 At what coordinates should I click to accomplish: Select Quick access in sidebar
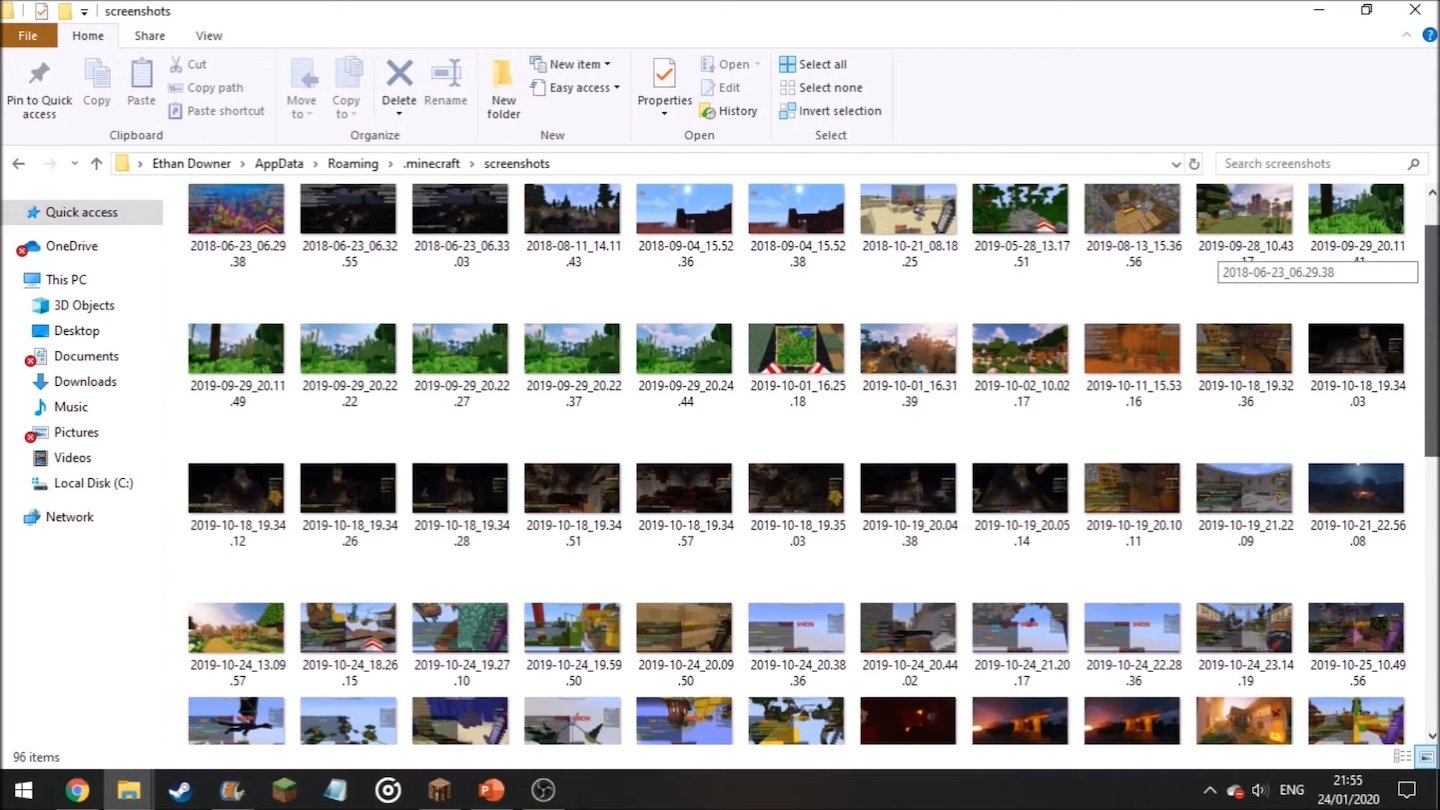[x=82, y=212]
